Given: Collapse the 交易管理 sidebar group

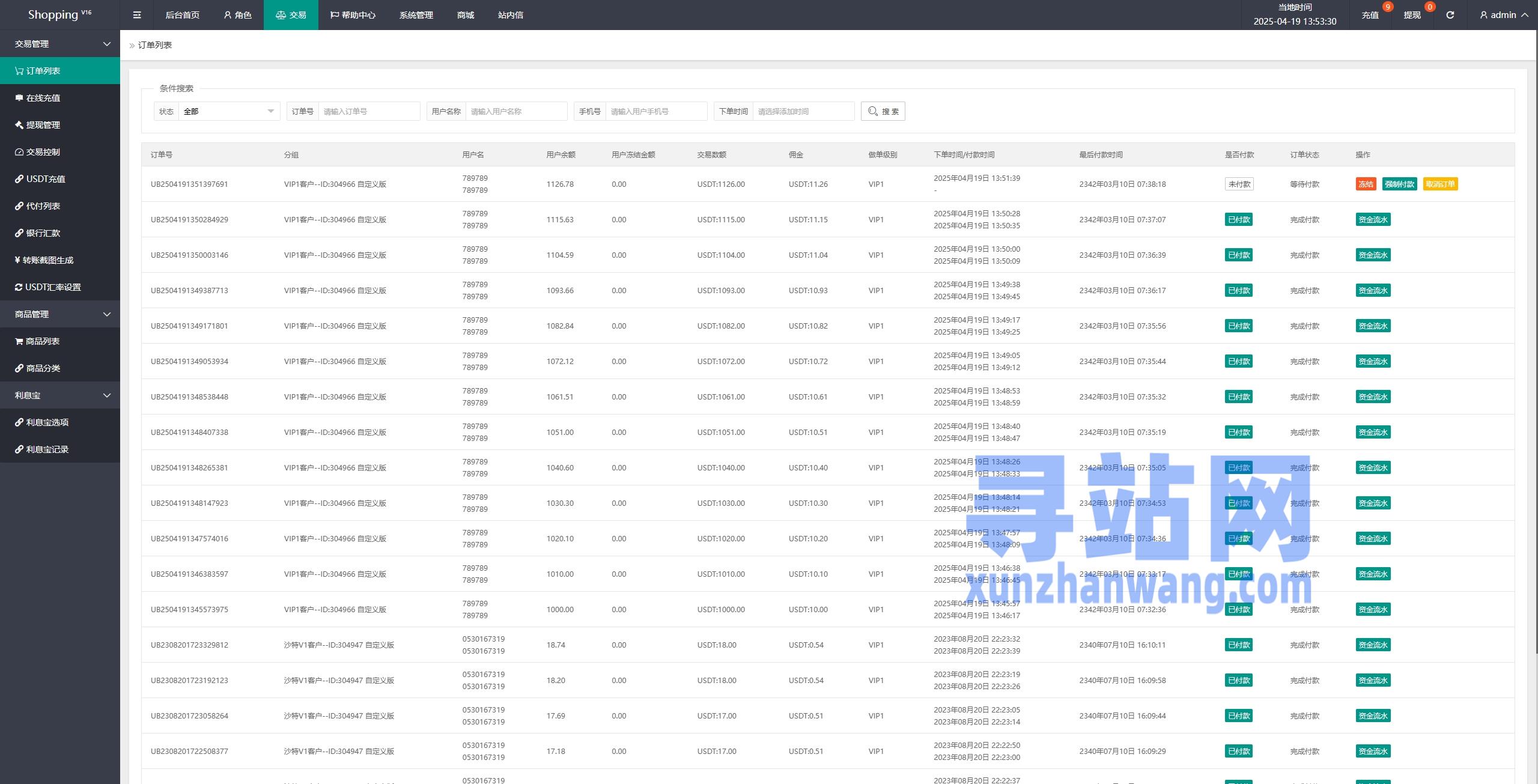Looking at the screenshot, I should pos(60,44).
